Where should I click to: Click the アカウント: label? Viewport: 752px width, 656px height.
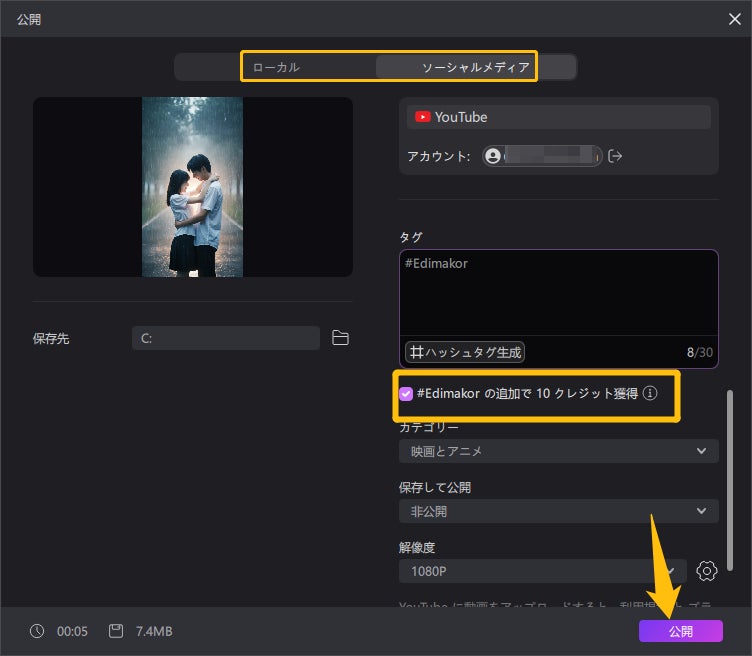click(x=438, y=156)
